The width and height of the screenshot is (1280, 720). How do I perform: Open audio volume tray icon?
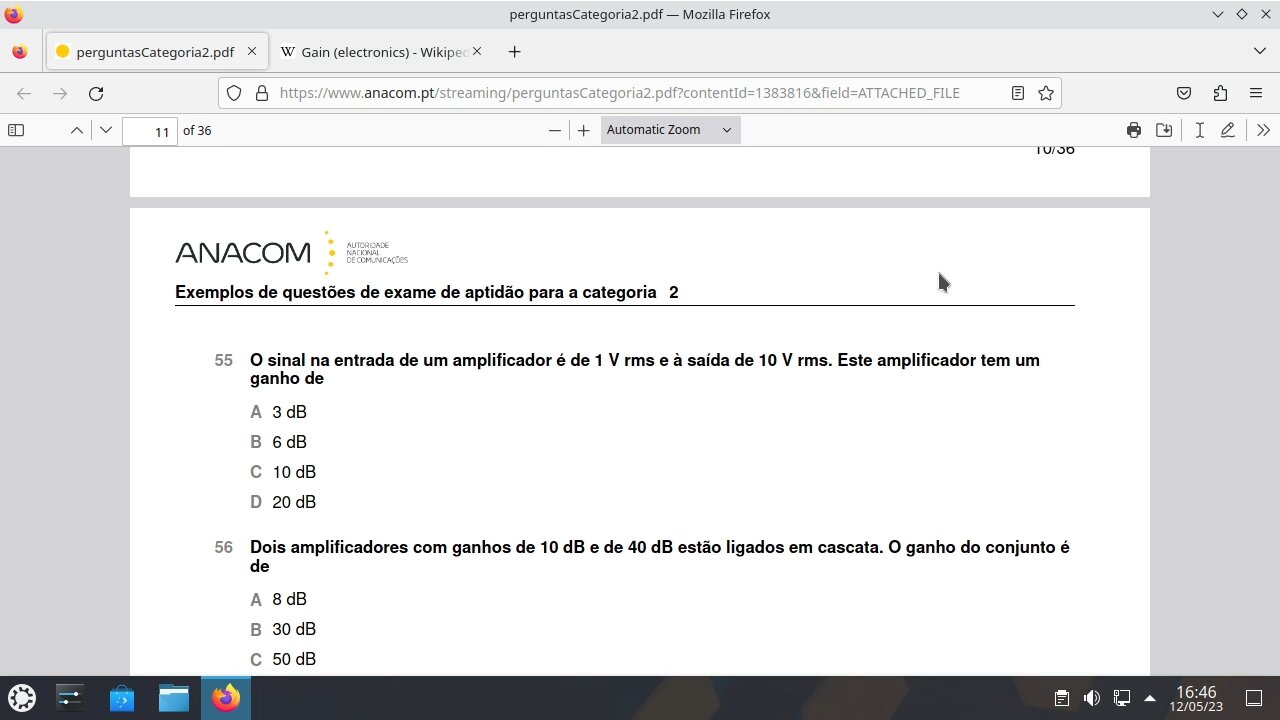[x=1092, y=698]
